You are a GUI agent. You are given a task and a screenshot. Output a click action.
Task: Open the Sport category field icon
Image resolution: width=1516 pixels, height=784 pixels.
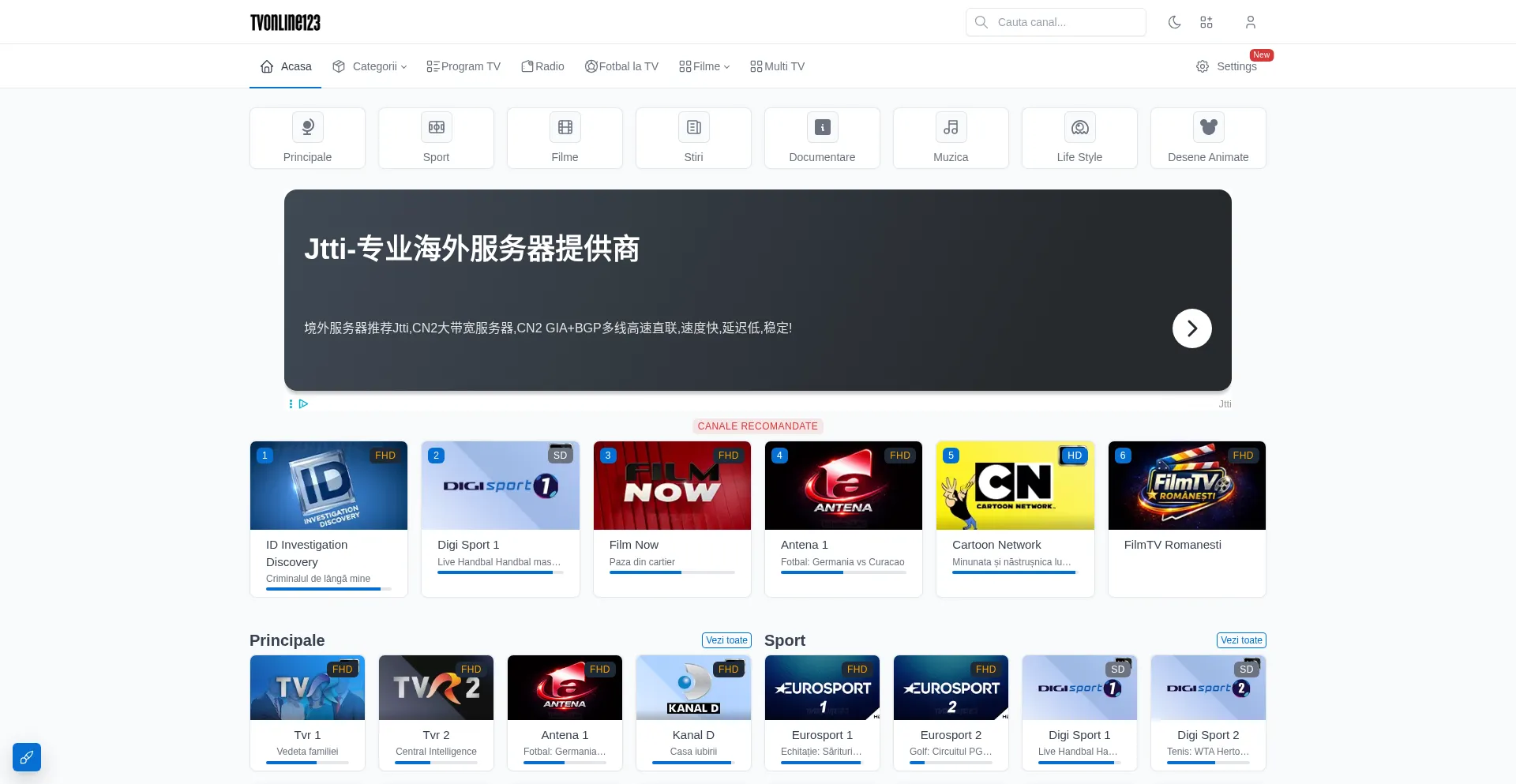click(x=437, y=127)
